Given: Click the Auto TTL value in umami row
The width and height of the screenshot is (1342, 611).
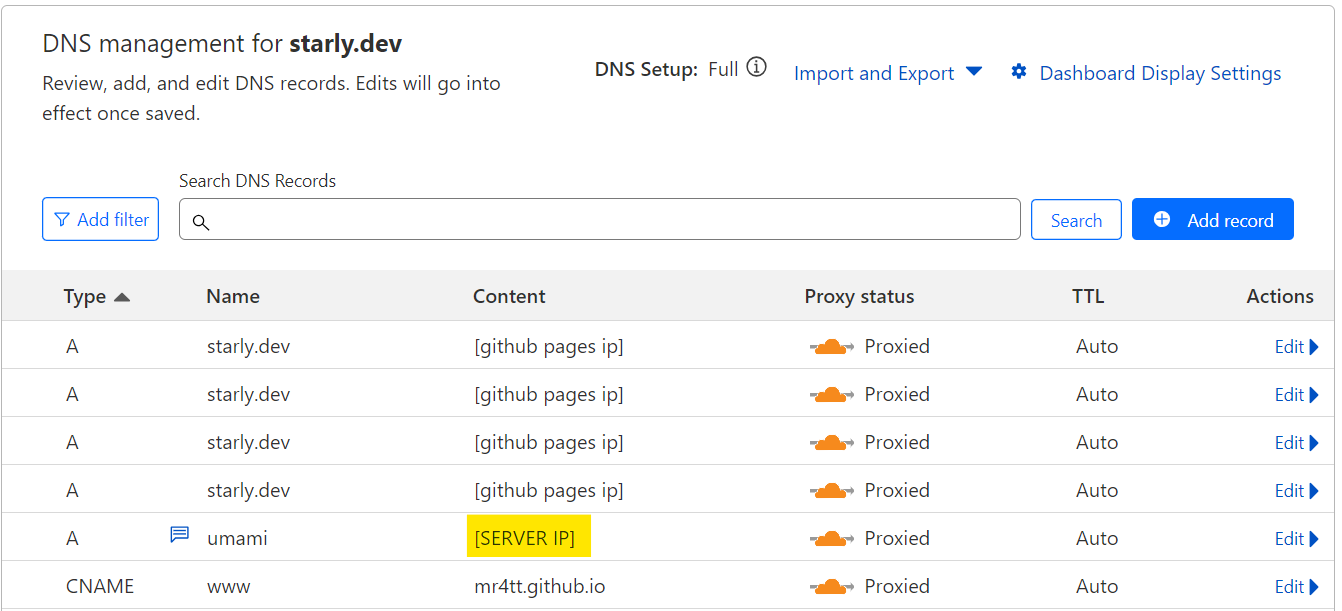Looking at the screenshot, I should [x=1097, y=538].
